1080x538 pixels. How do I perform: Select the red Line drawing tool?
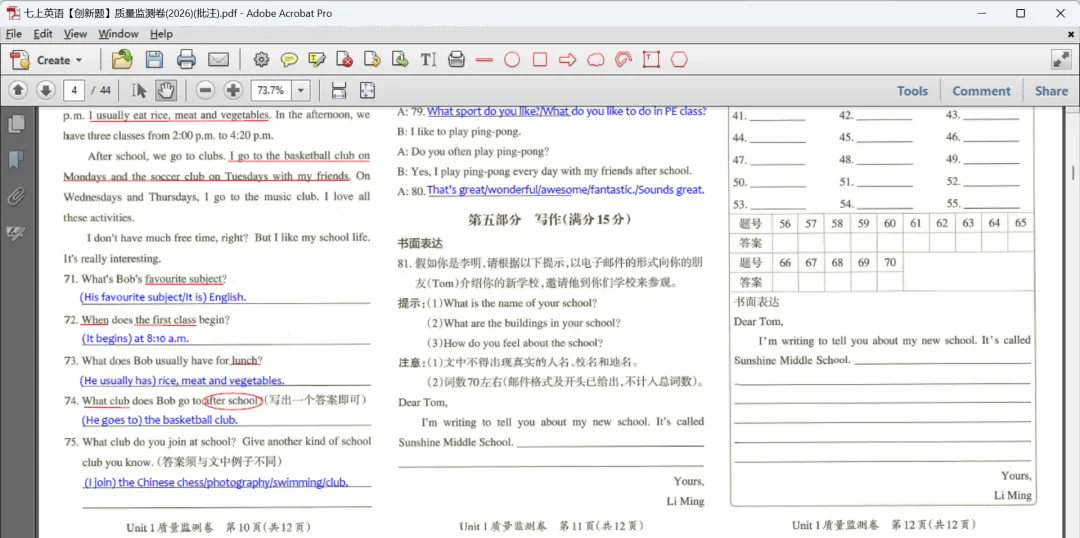click(x=484, y=60)
